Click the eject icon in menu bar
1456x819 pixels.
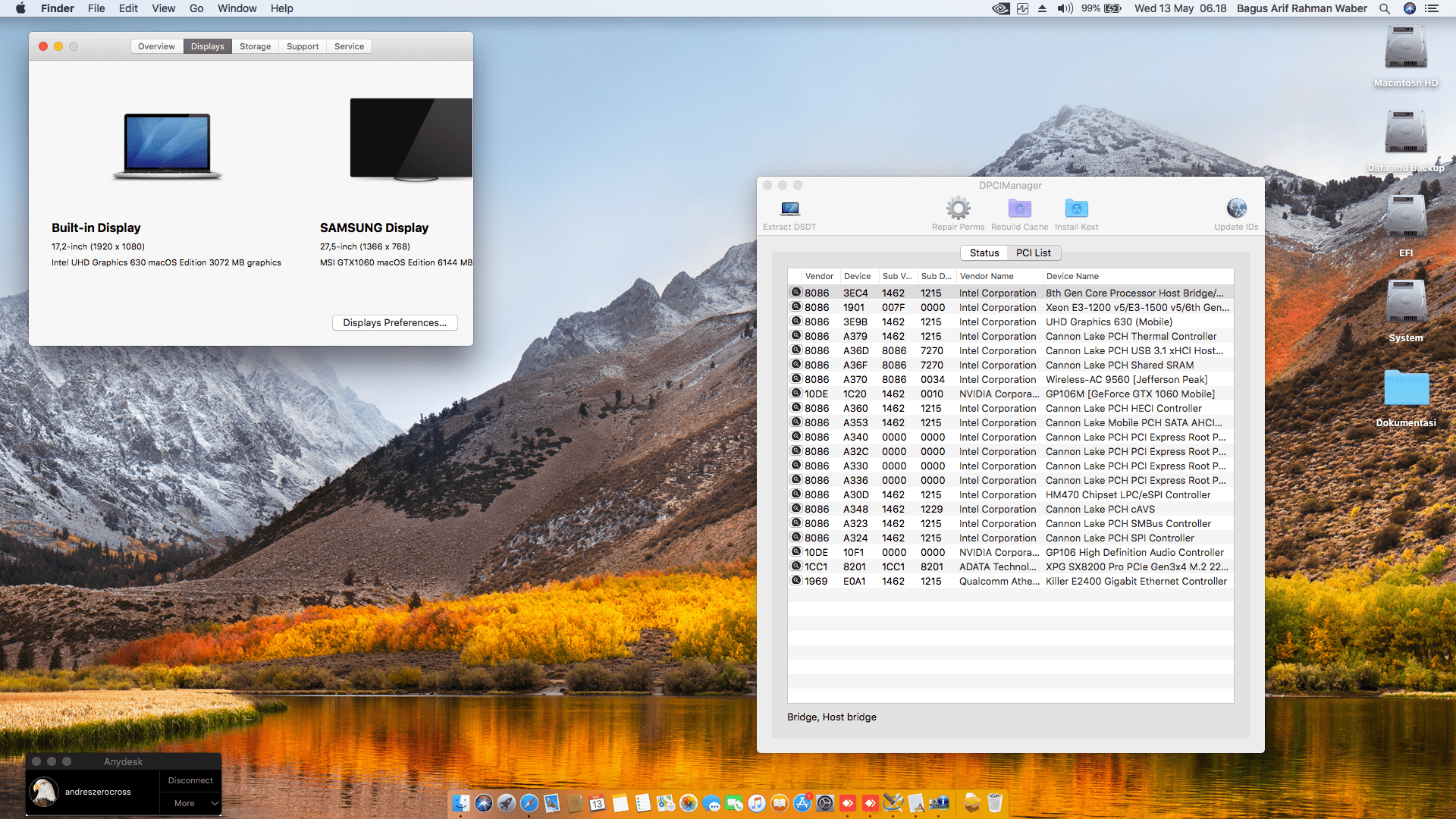1043,8
